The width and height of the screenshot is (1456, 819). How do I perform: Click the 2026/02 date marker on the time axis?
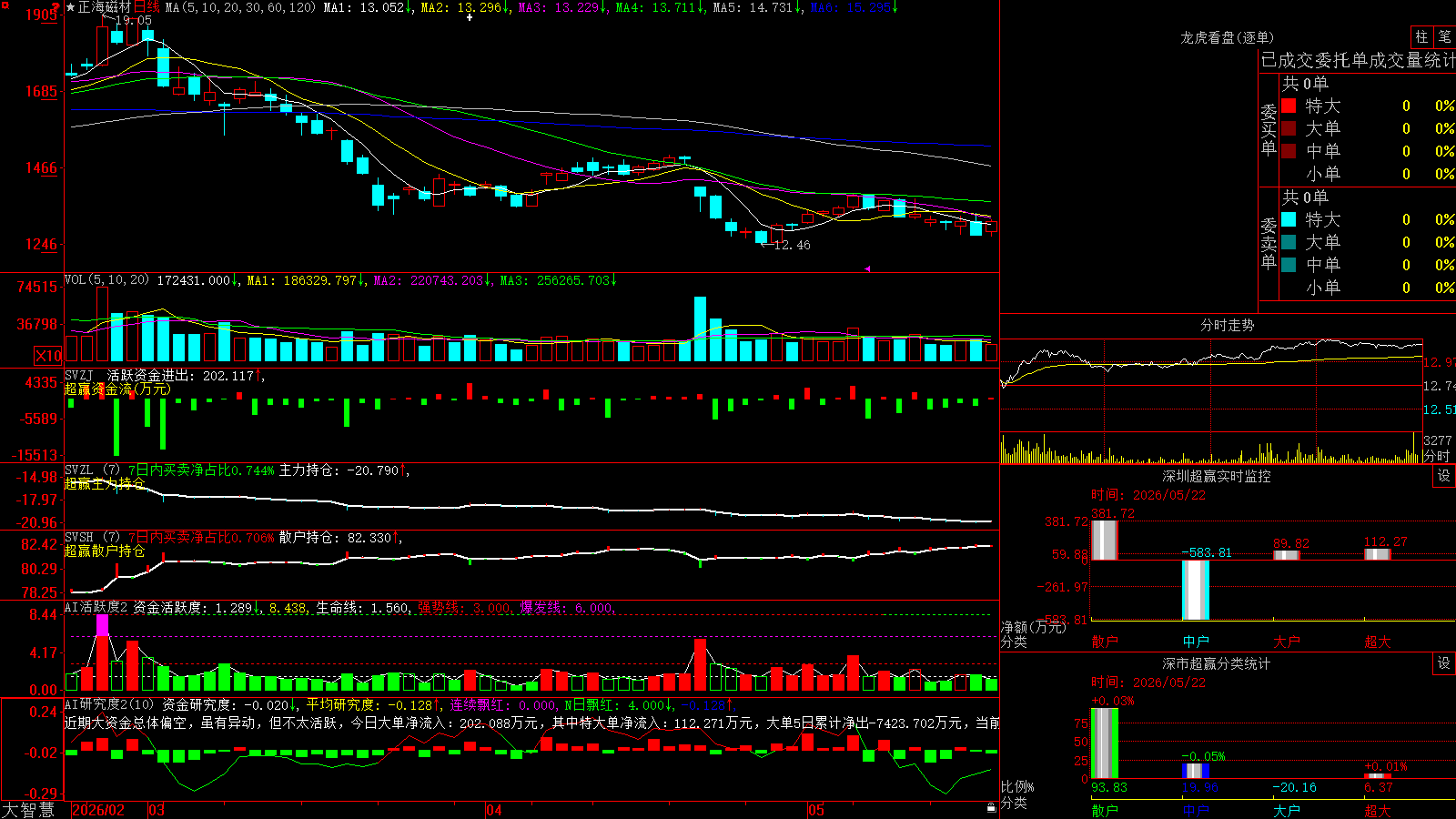pyautogui.click(x=98, y=810)
